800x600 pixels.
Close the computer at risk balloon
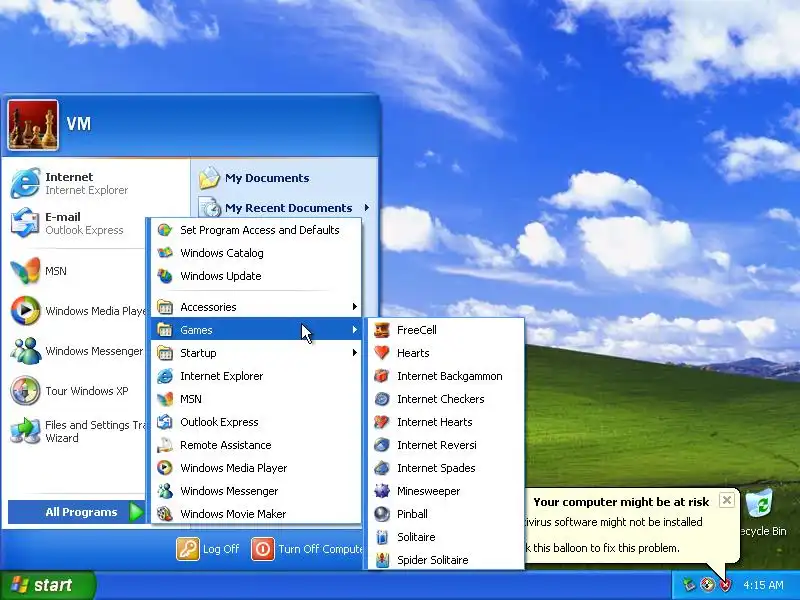[x=727, y=500]
